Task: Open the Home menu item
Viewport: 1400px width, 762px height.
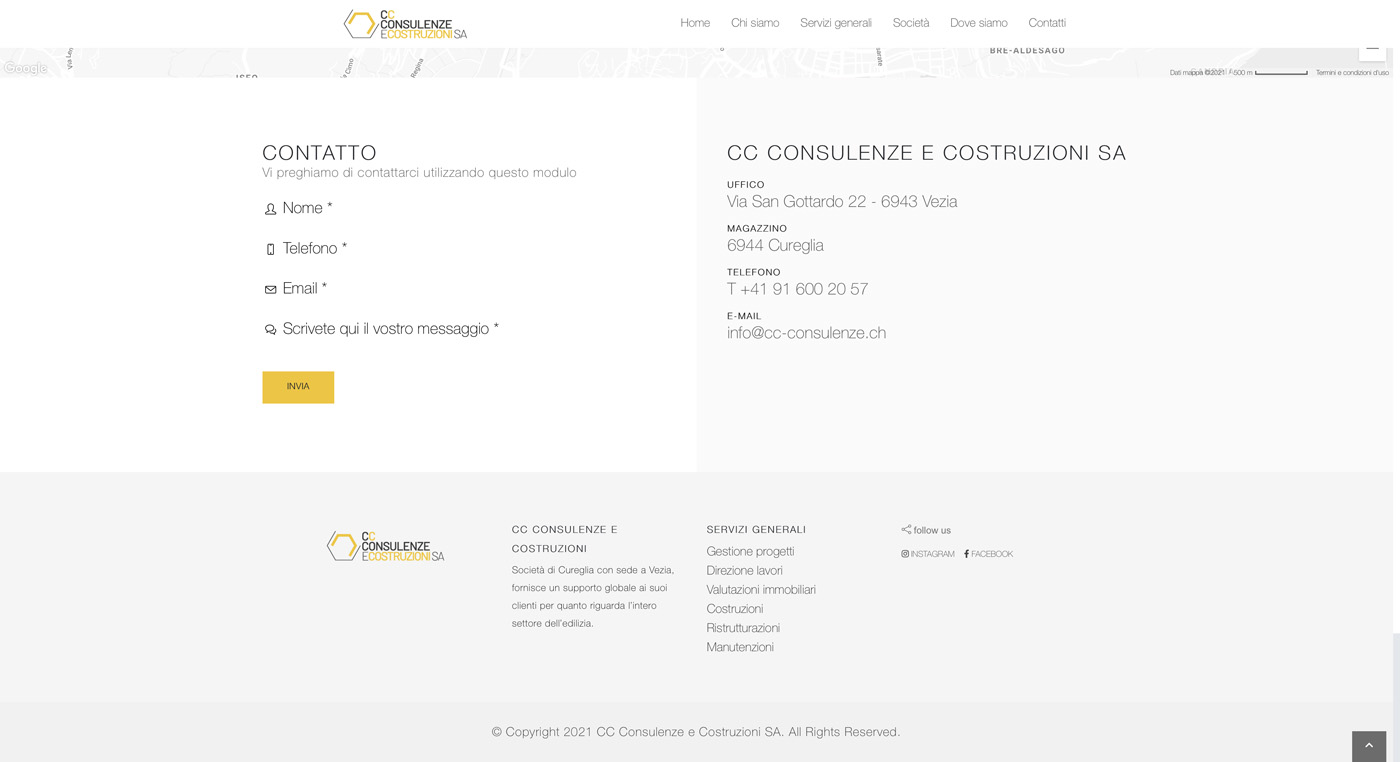Action: (695, 23)
